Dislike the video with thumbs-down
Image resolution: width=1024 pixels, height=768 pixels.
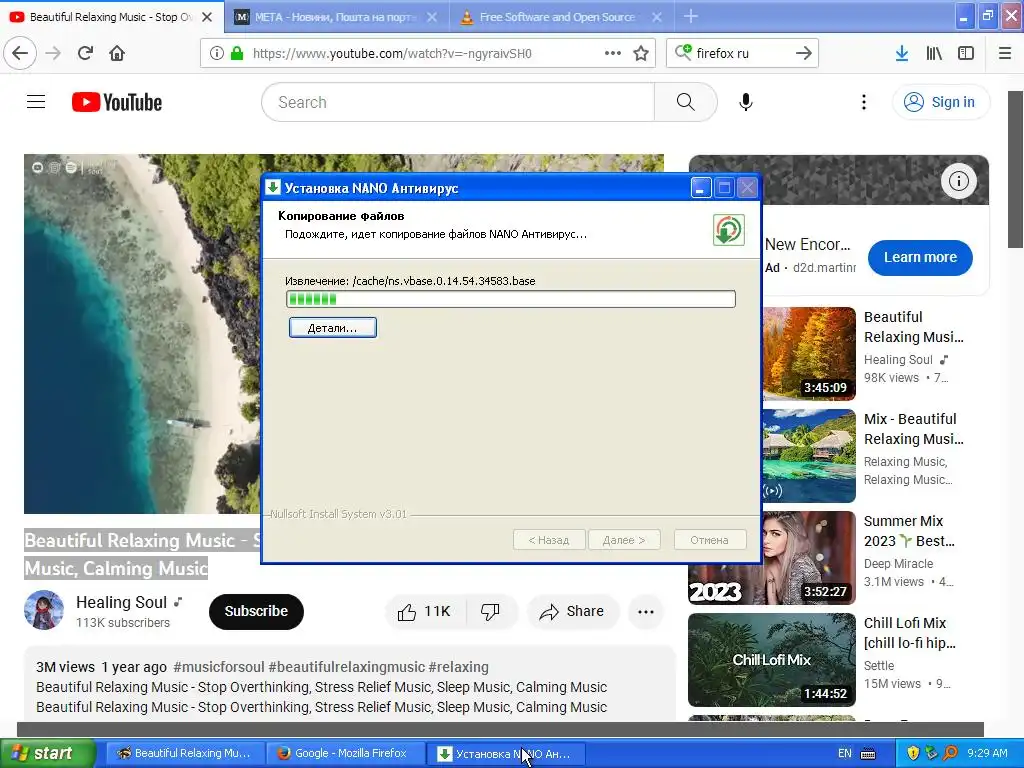490,611
